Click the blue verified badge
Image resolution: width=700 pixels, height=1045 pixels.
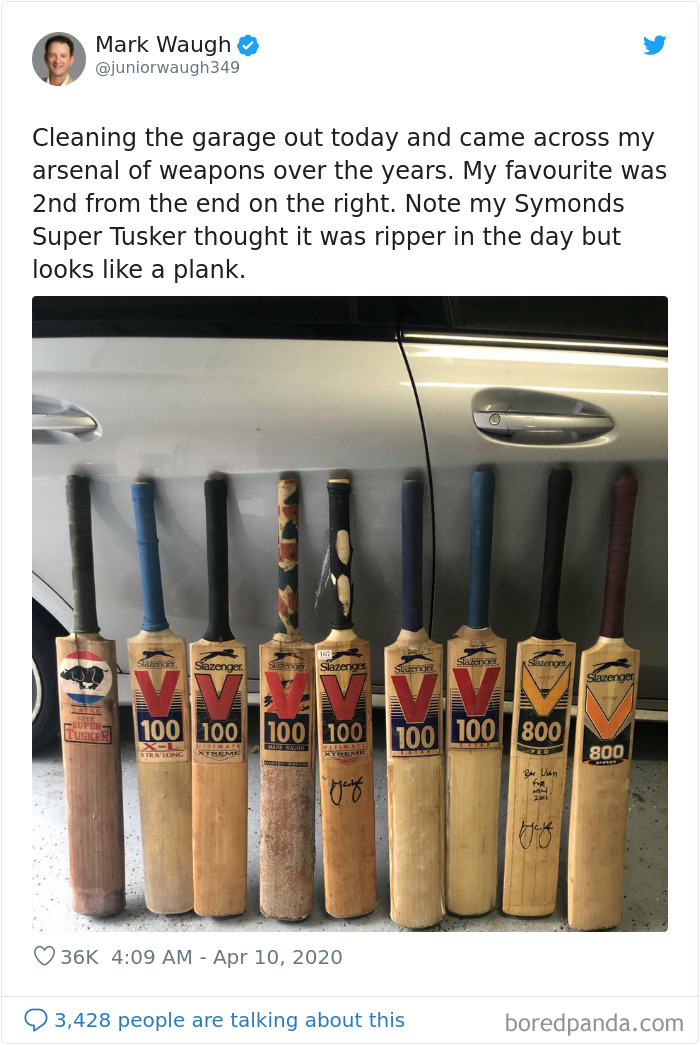click(248, 45)
